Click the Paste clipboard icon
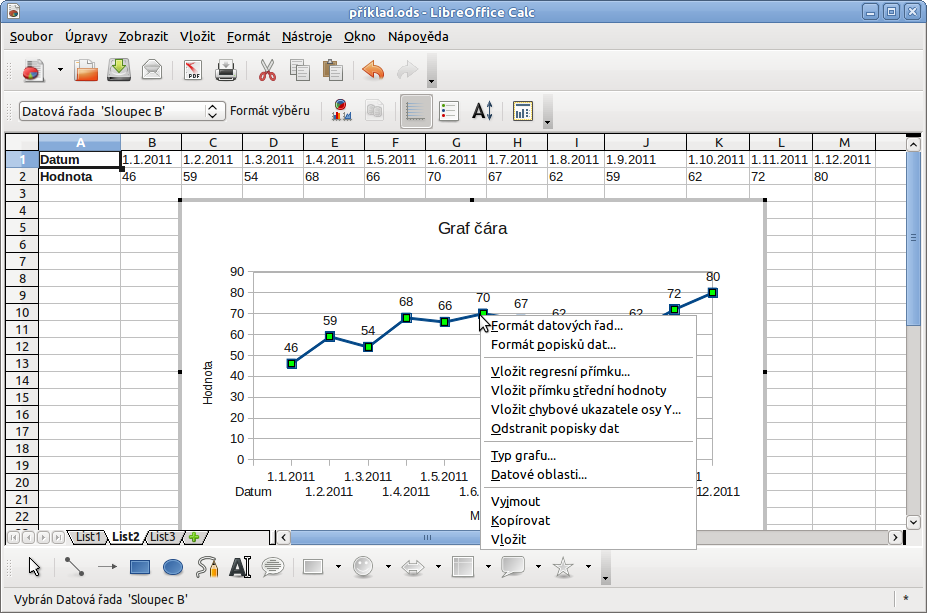This screenshot has width=927, height=613. click(333, 70)
